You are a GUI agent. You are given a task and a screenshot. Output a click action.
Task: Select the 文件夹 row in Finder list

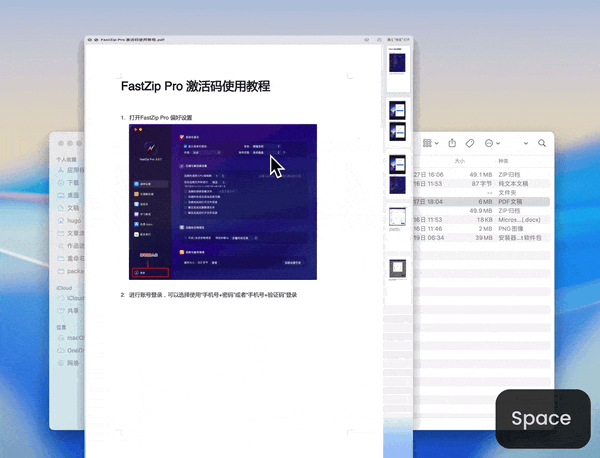(x=482, y=192)
